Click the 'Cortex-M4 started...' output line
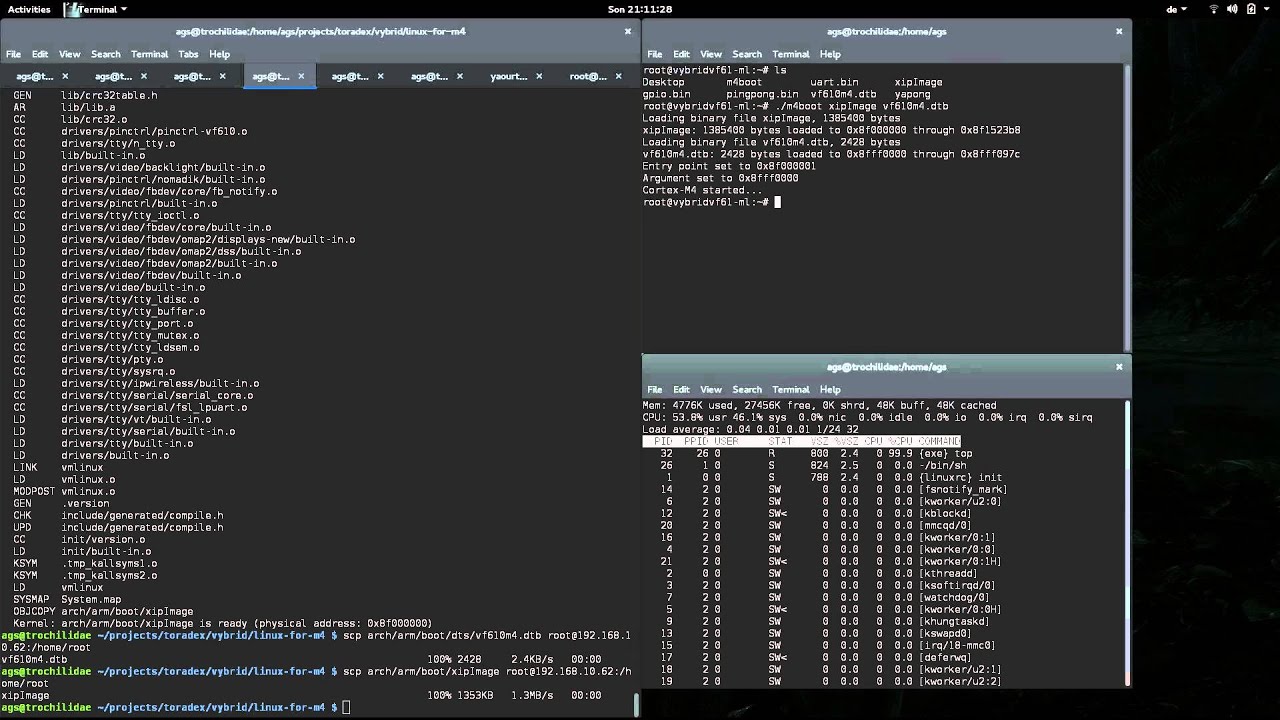 (702, 190)
